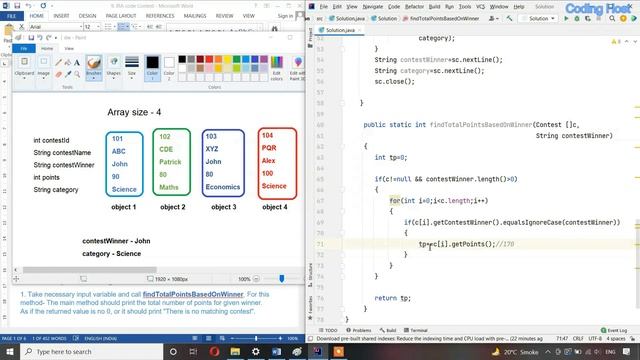640x360 pixels.
Task: Open the Solution run configuration dropdown
Action: pyautogui.click(x=539, y=18)
